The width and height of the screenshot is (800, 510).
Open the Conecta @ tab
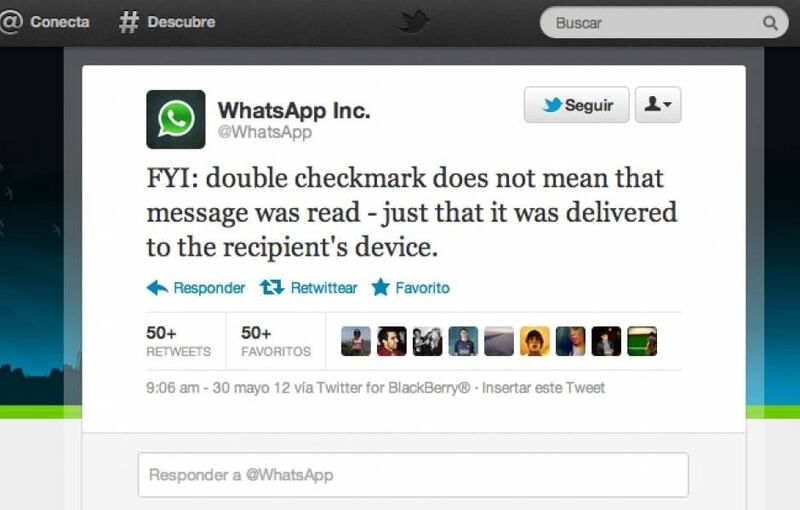point(44,22)
